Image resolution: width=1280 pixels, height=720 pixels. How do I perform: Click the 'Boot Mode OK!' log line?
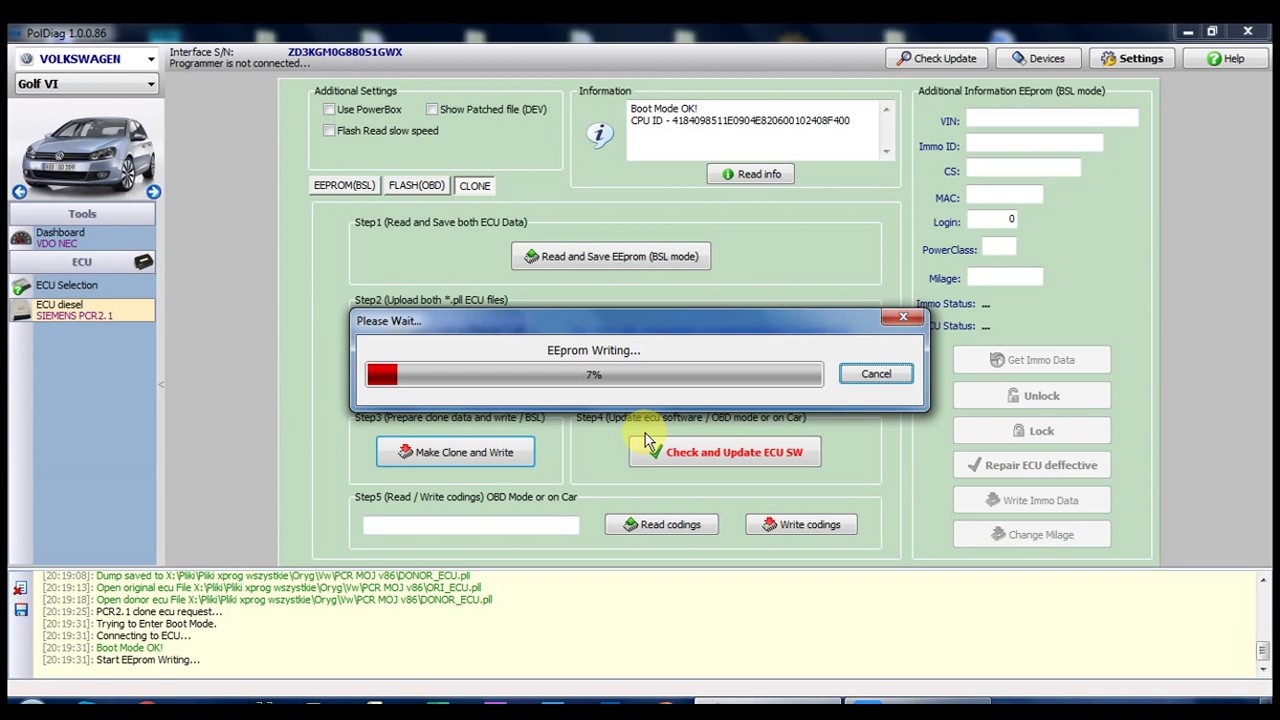[129, 648]
